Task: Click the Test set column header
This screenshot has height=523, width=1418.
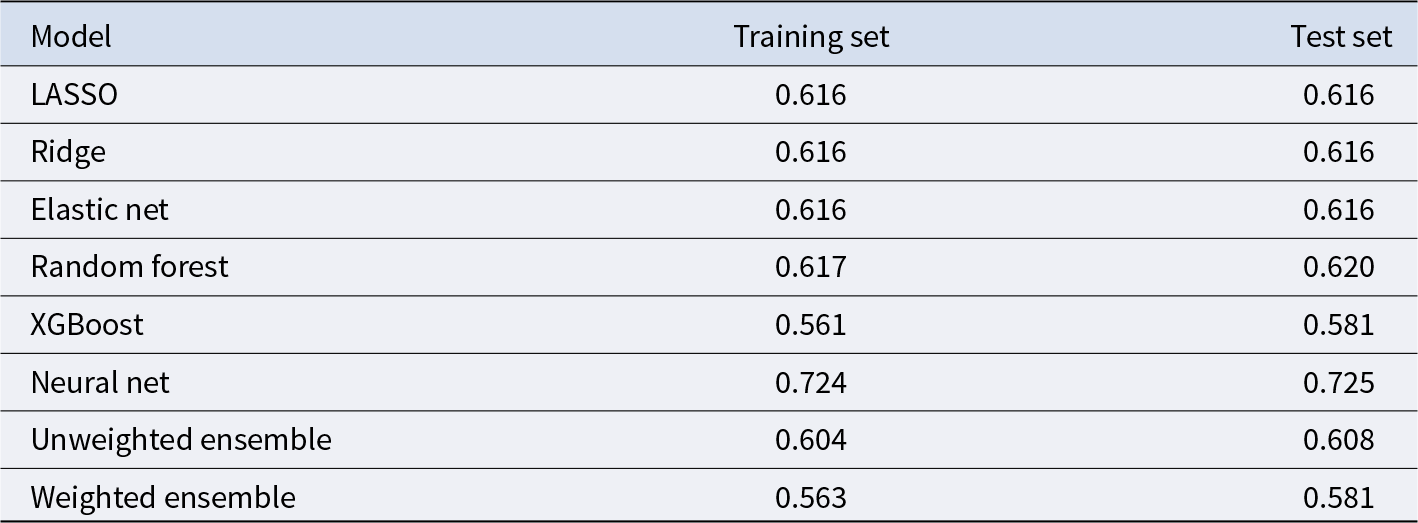Action: pyautogui.click(x=1341, y=37)
